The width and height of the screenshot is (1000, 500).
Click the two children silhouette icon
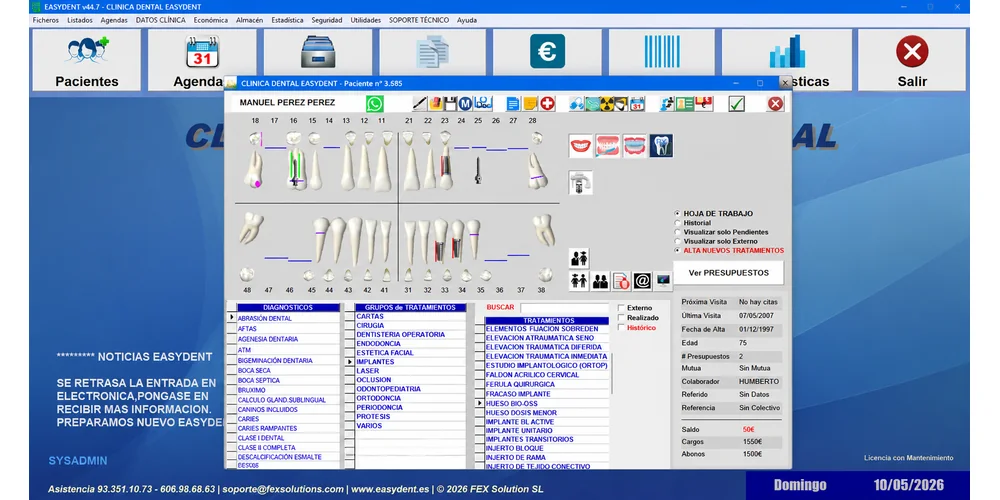click(579, 281)
